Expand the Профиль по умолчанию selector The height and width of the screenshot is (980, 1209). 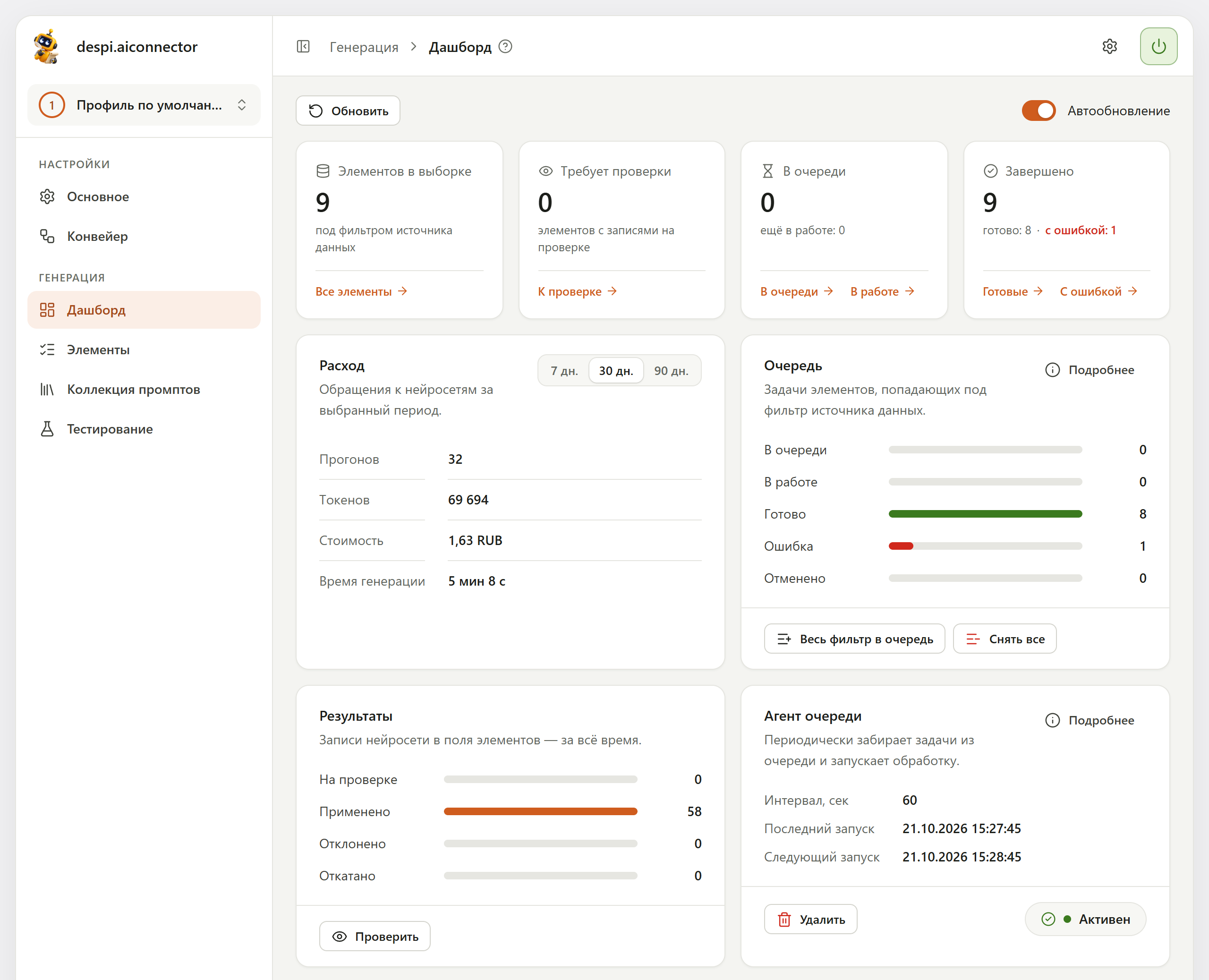click(144, 105)
